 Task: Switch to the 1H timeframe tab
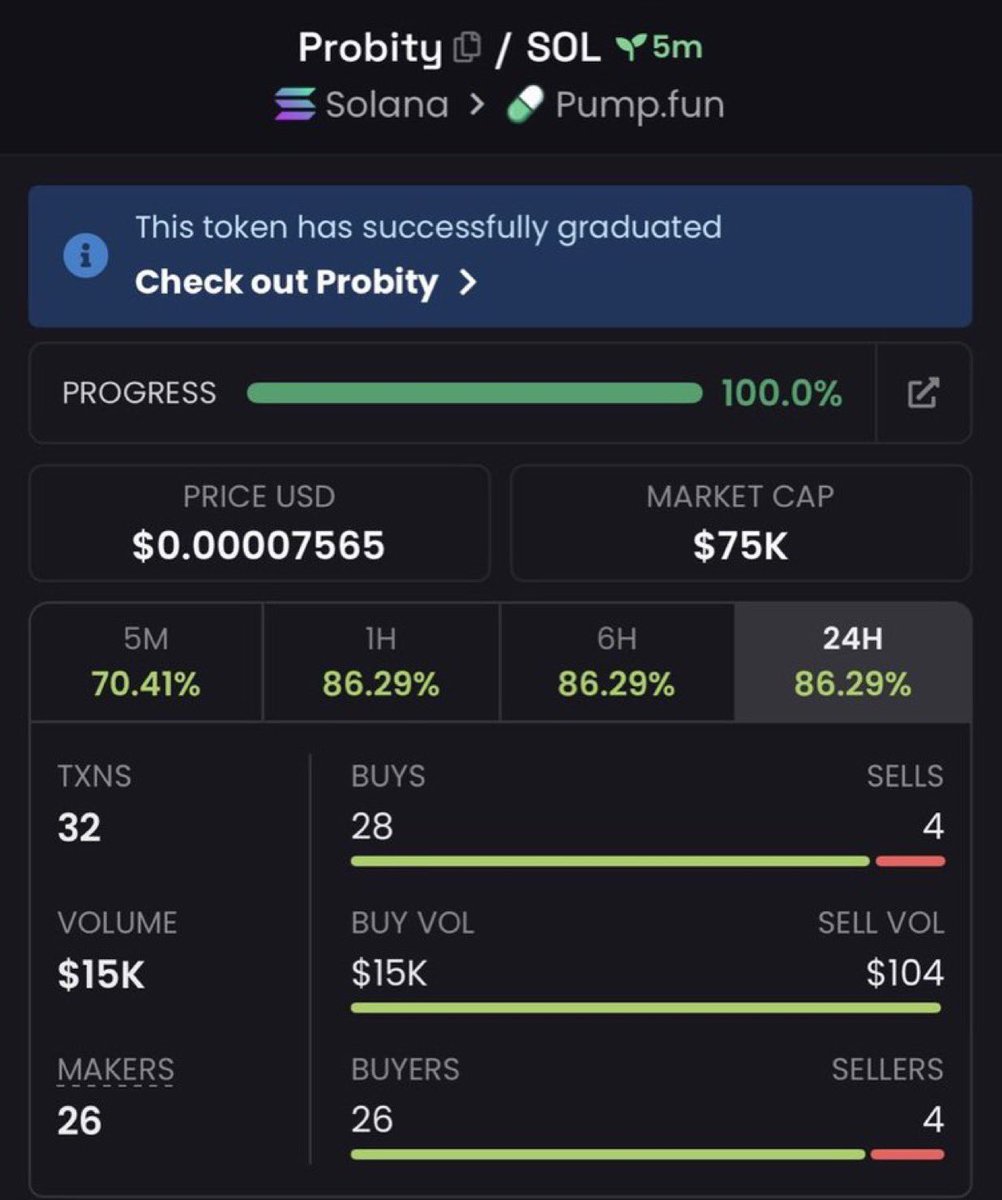(380, 662)
